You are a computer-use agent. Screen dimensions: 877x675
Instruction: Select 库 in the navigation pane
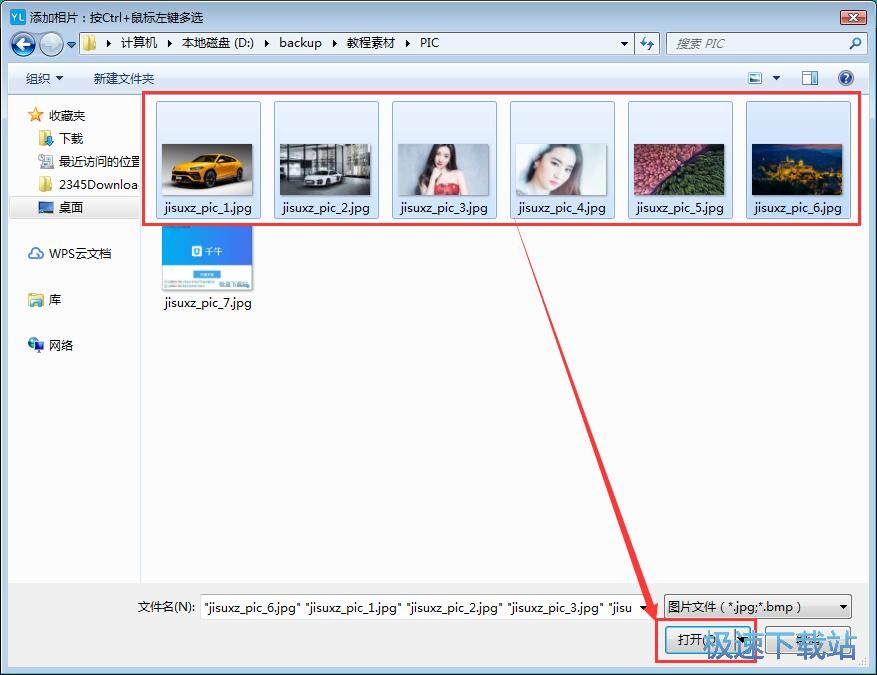55,300
